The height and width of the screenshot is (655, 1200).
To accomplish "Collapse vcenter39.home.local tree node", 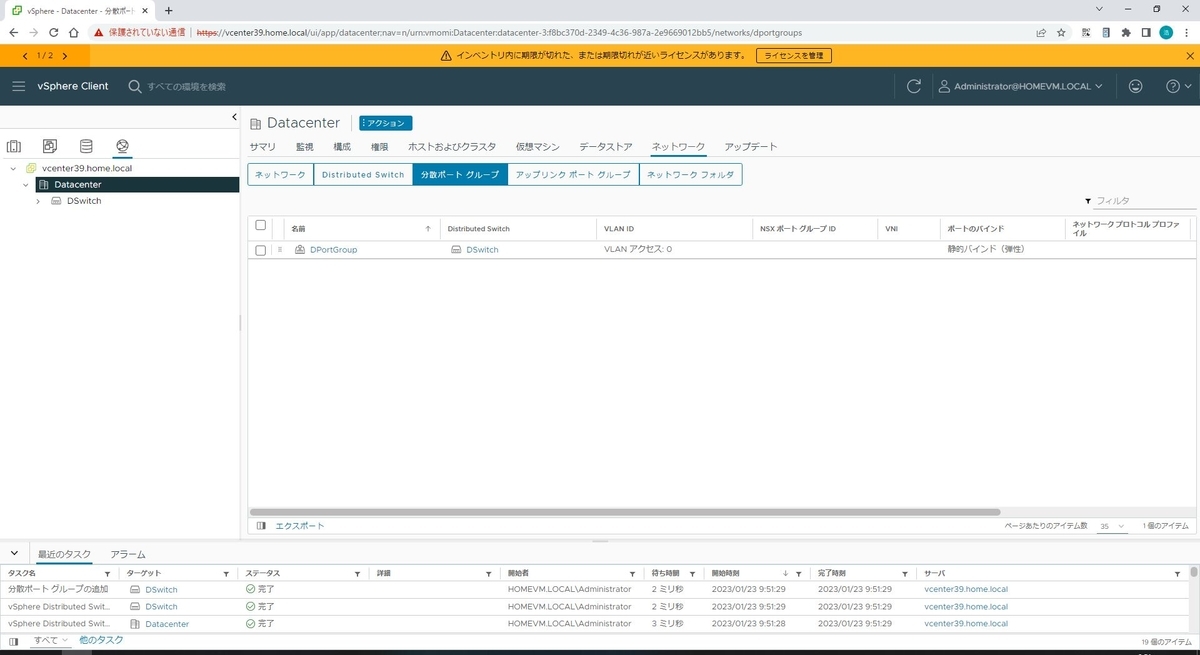I will click(14, 169).
